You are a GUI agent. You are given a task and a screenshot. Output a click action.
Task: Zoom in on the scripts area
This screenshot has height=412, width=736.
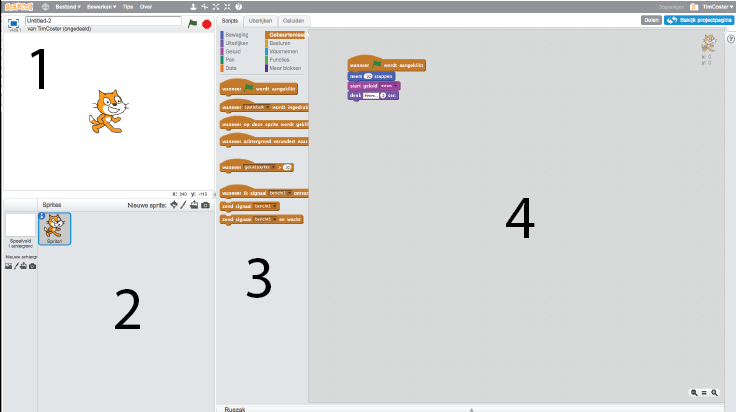[714, 392]
